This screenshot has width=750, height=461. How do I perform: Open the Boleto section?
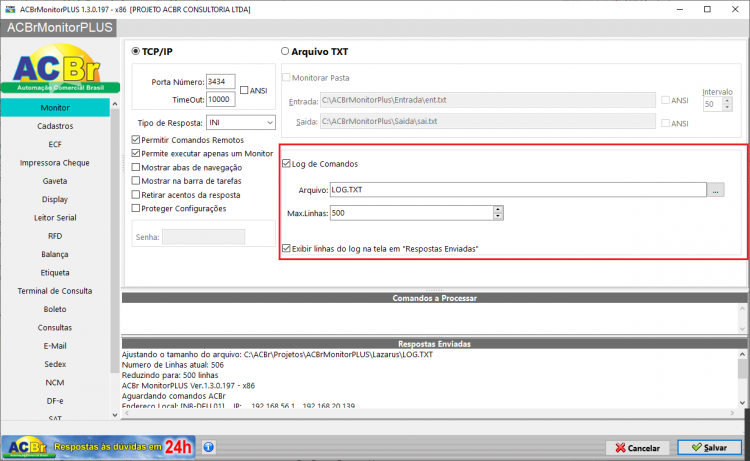pyautogui.click(x=55, y=309)
